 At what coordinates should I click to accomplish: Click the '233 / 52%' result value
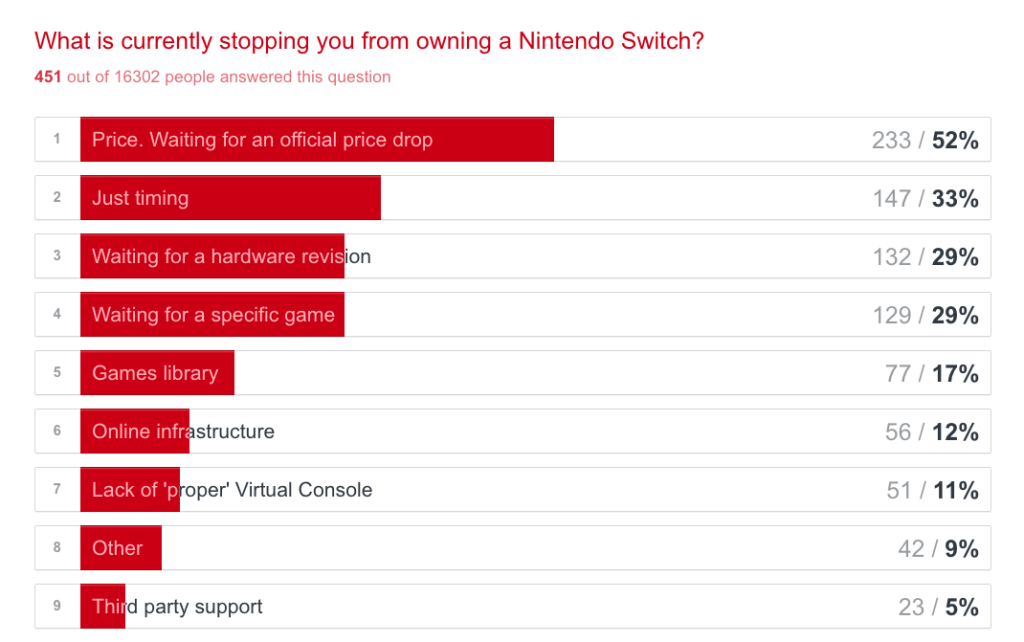(x=924, y=141)
